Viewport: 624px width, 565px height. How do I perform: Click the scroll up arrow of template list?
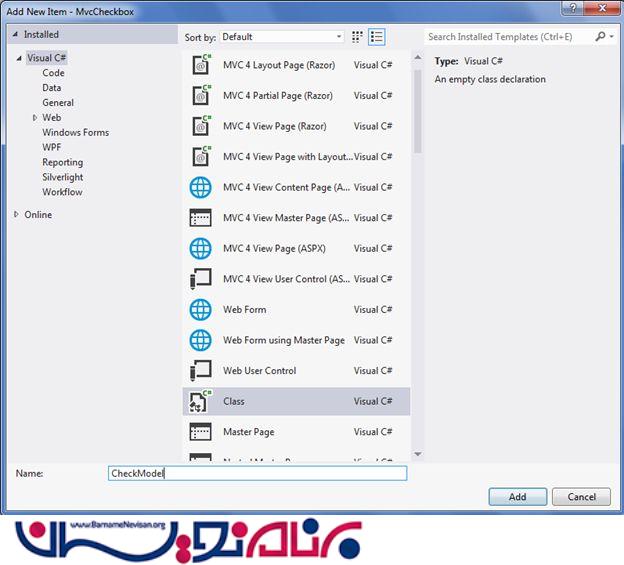pyautogui.click(x=417, y=58)
